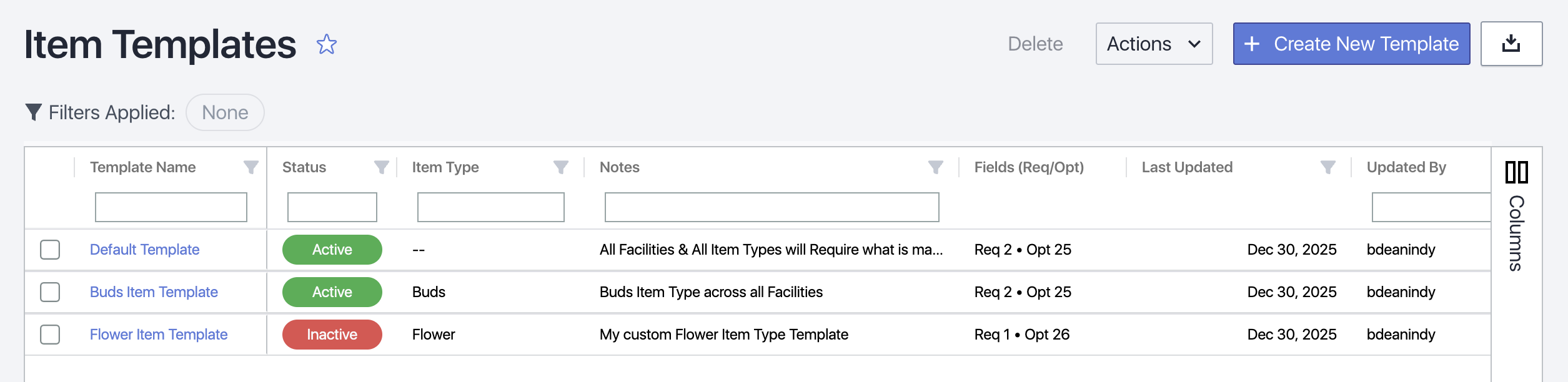Open the Last Updated column filter icon
This screenshot has height=382, width=1568.
click(1327, 167)
